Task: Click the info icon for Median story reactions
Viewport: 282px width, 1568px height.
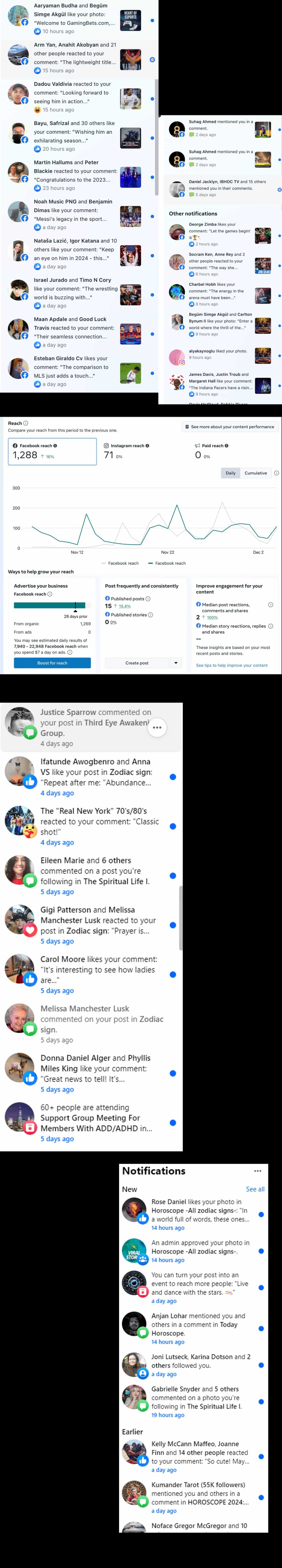Action: click(271, 626)
